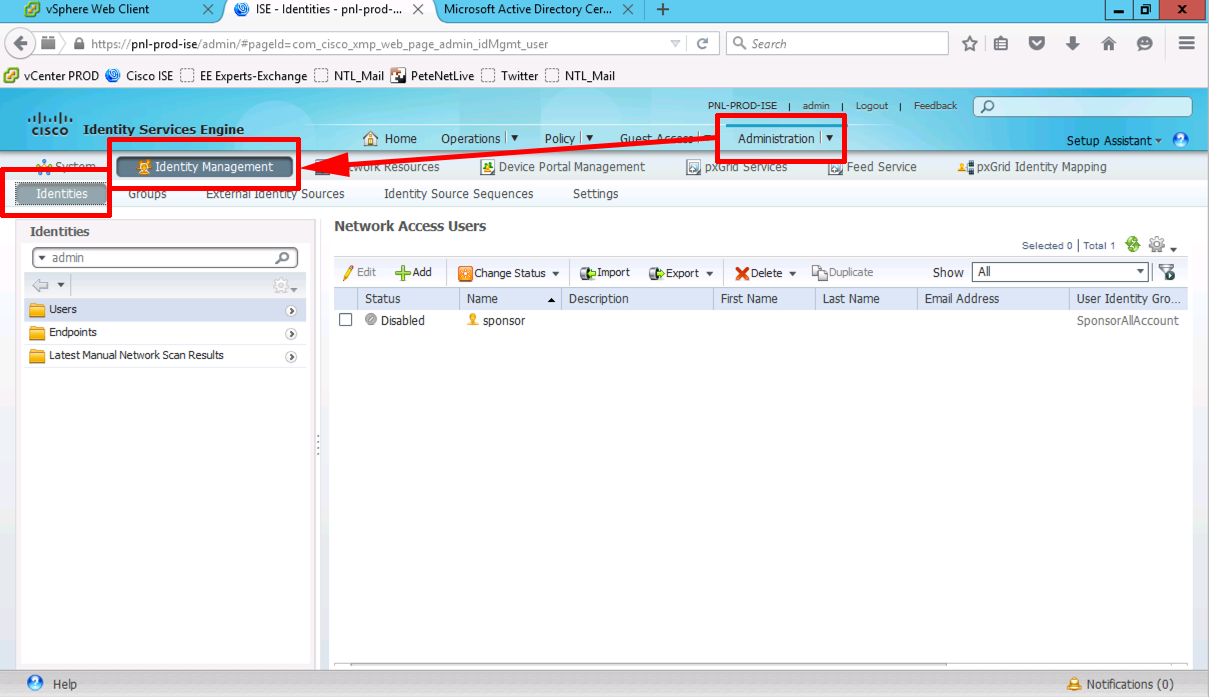Open the Operations menu

[480, 139]
